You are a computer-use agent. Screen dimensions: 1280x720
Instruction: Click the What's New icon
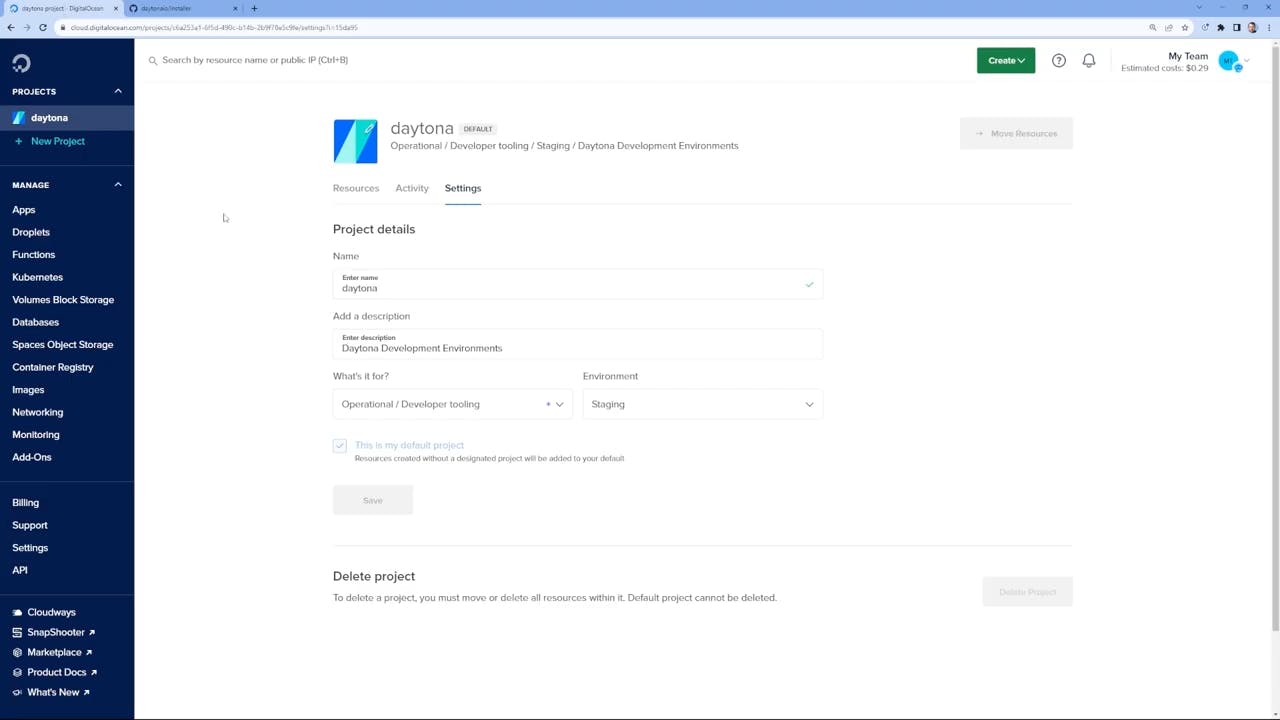17,692
